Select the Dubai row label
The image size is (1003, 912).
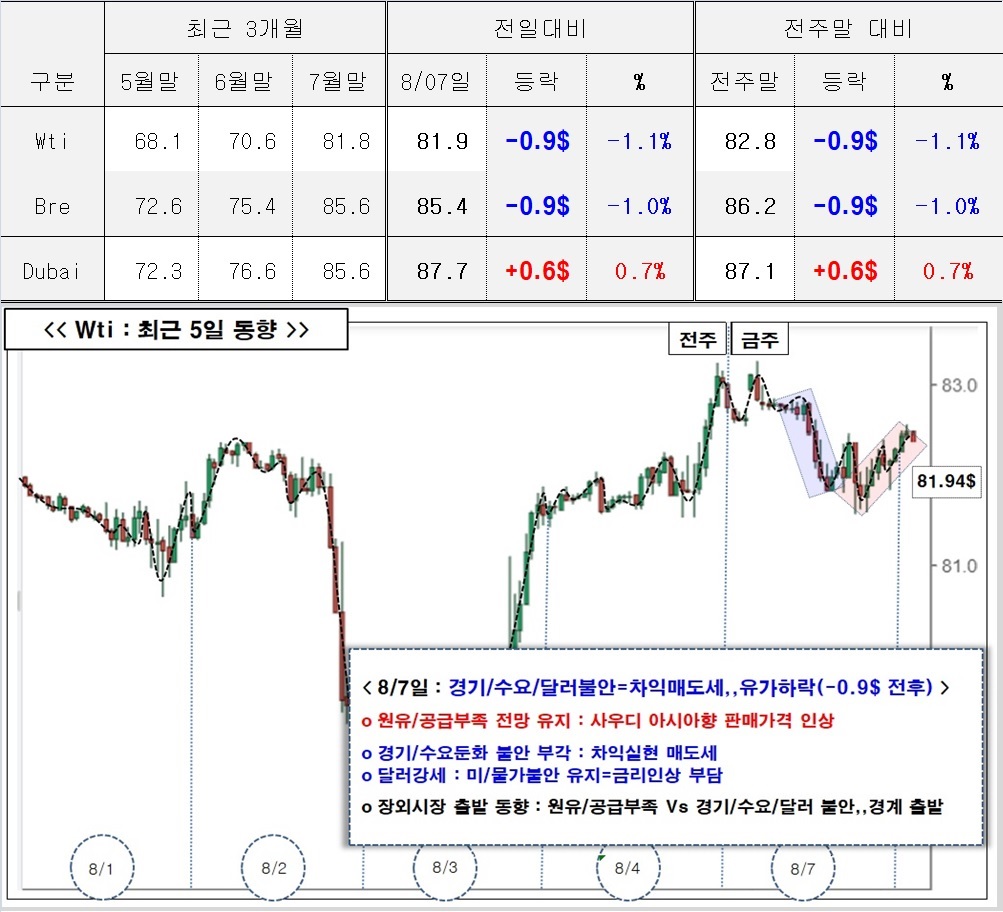(52, 271)
